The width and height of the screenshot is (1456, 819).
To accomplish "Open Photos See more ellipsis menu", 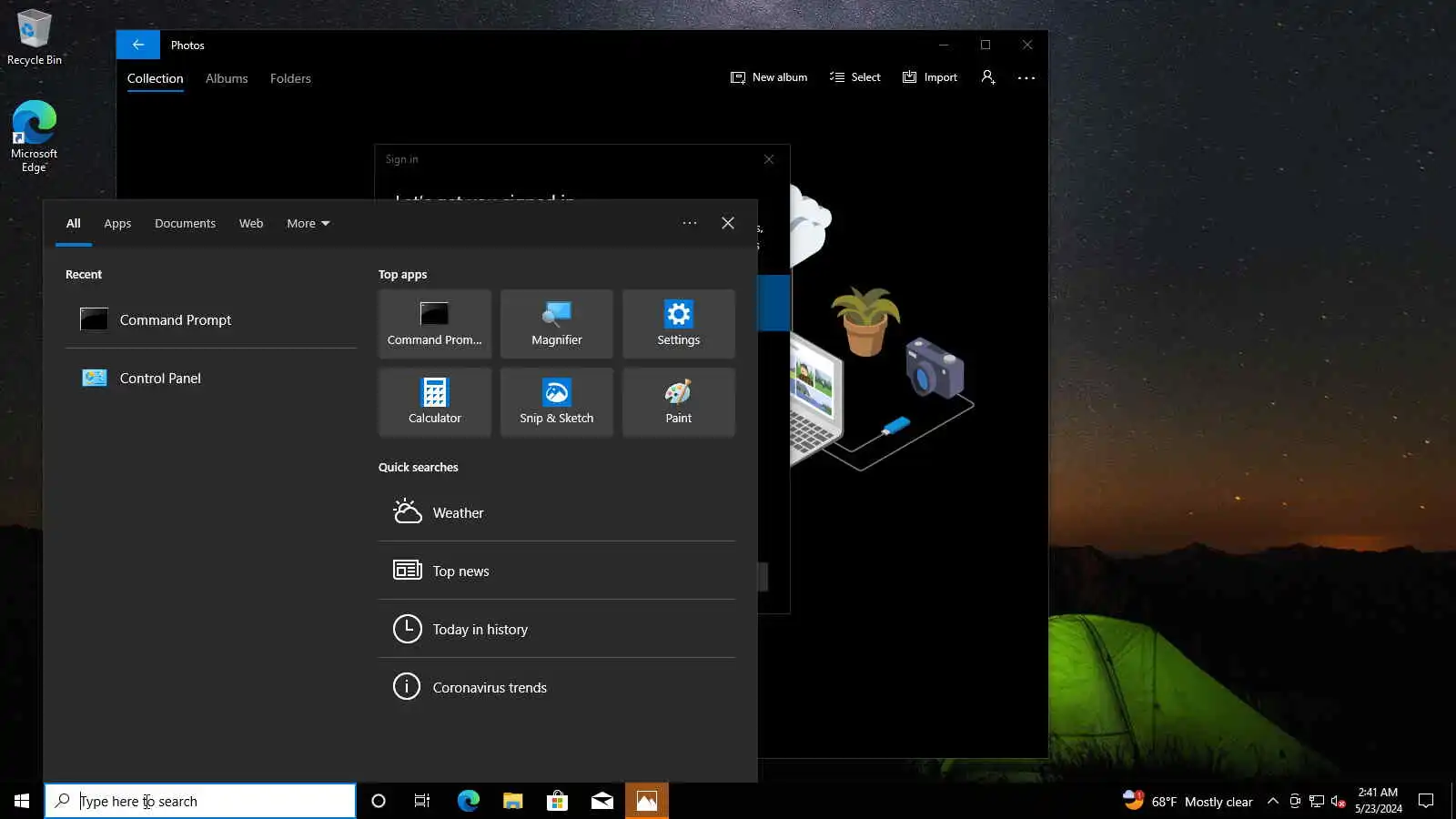I will (1026, 77).
